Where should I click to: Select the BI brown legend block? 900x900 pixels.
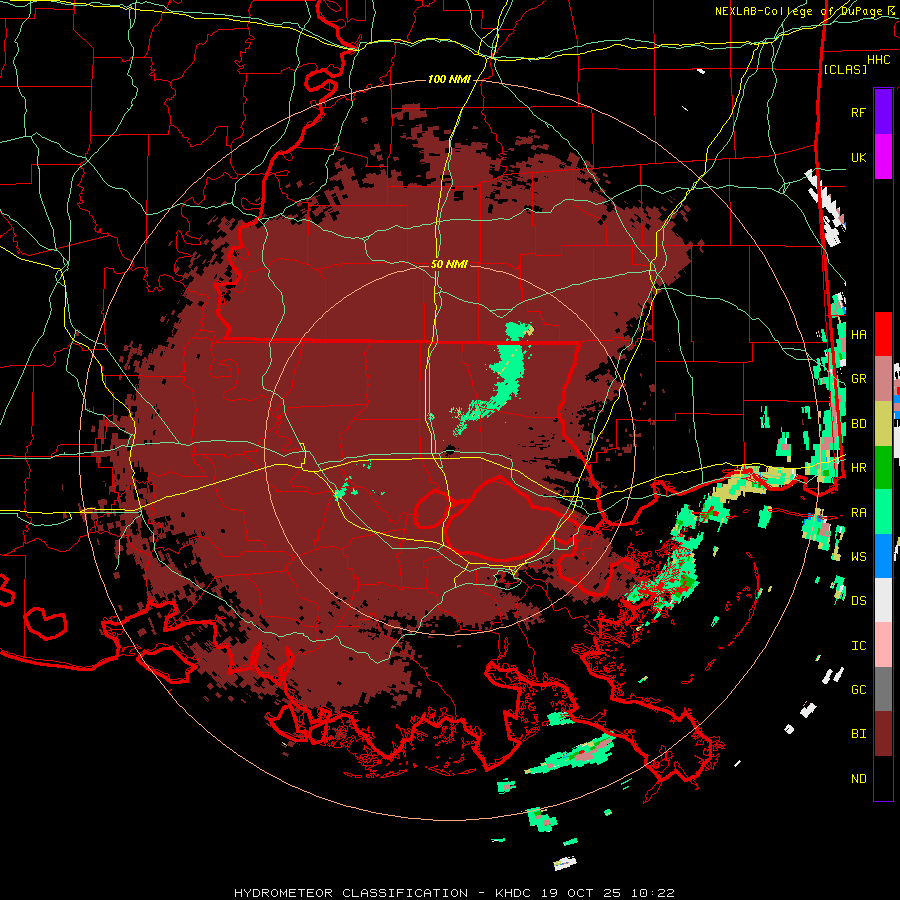point(883,734)
